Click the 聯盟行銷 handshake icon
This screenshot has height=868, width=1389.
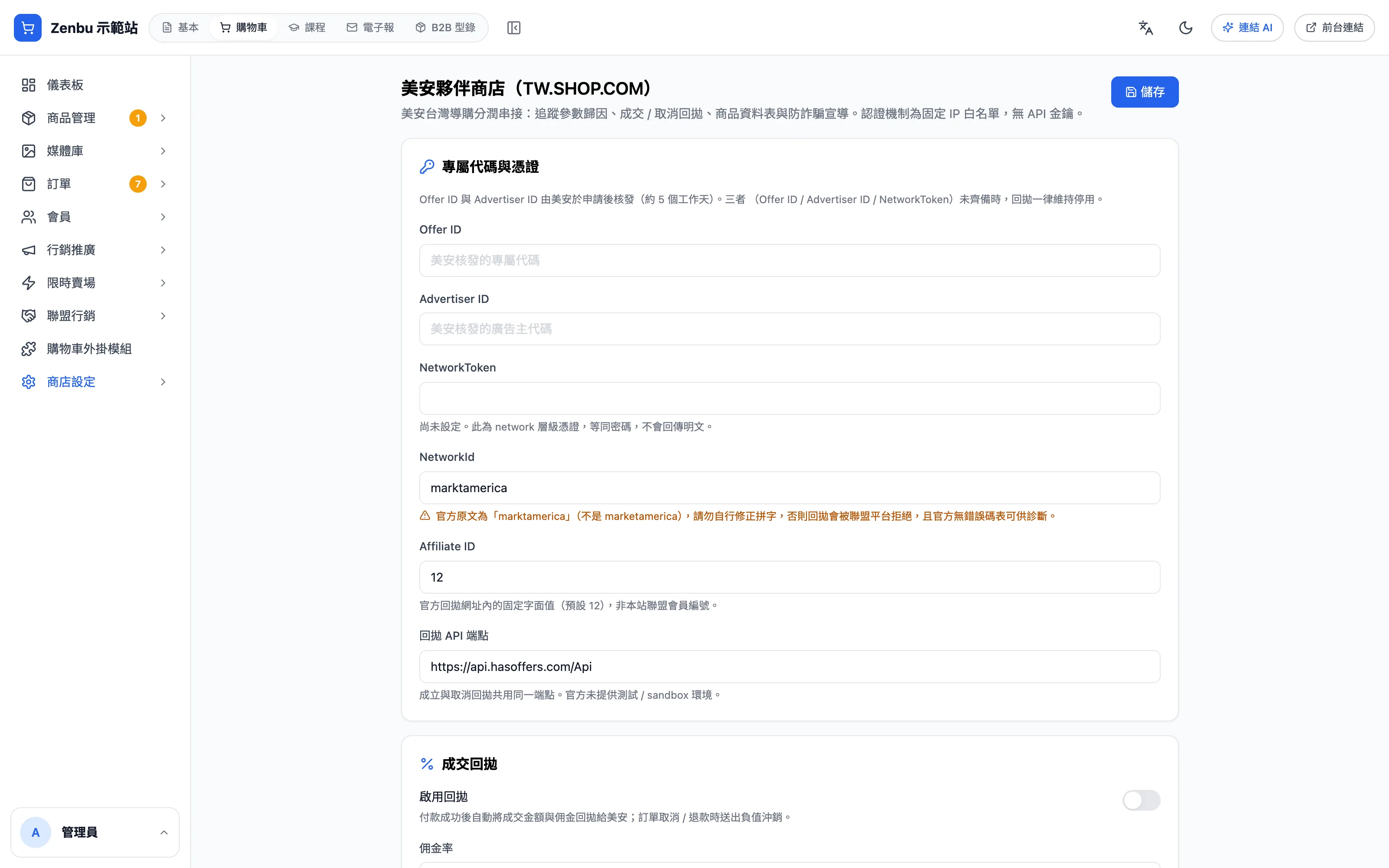click(29, 316)
